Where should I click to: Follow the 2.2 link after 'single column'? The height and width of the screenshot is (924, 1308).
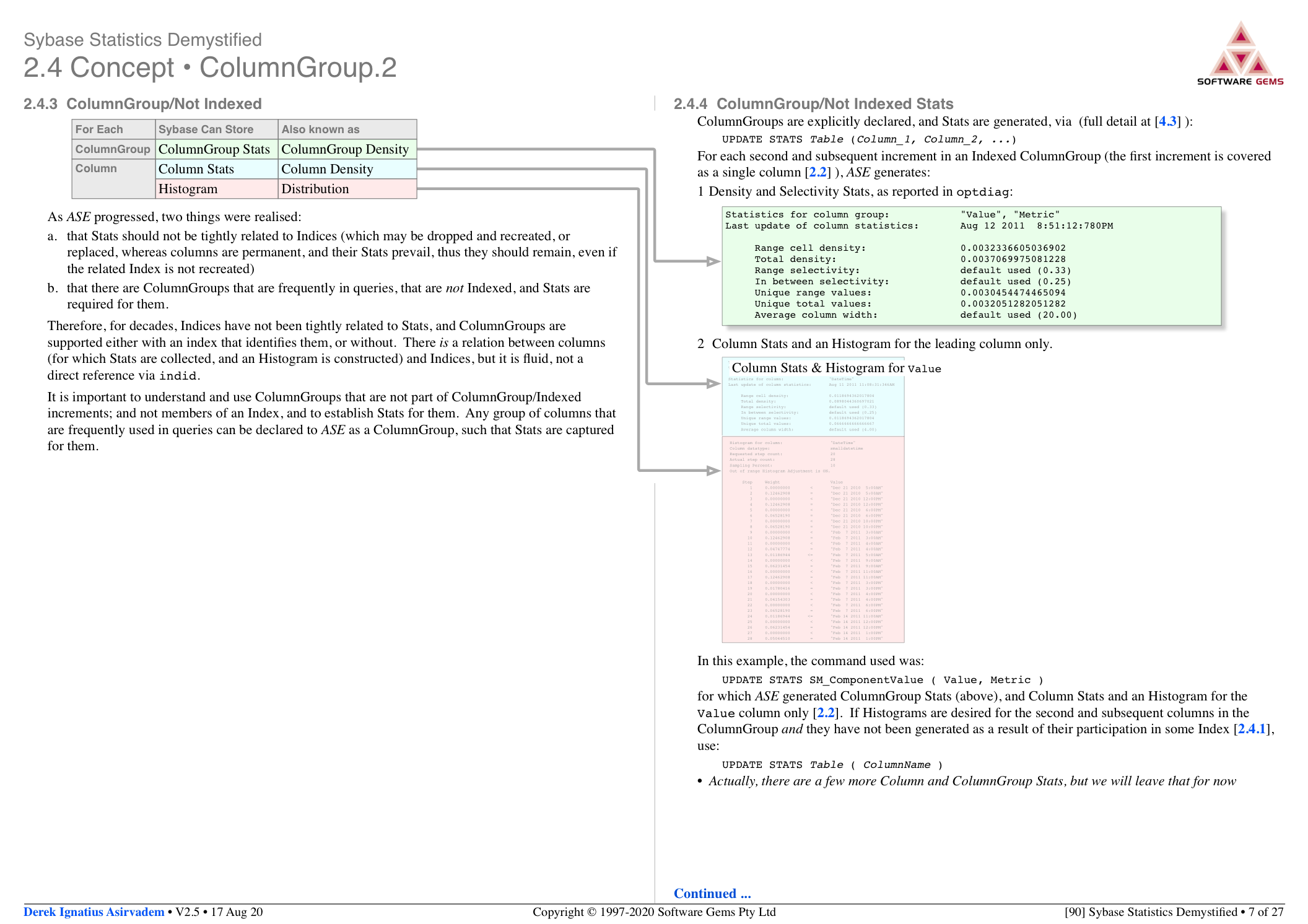point(817,172)
